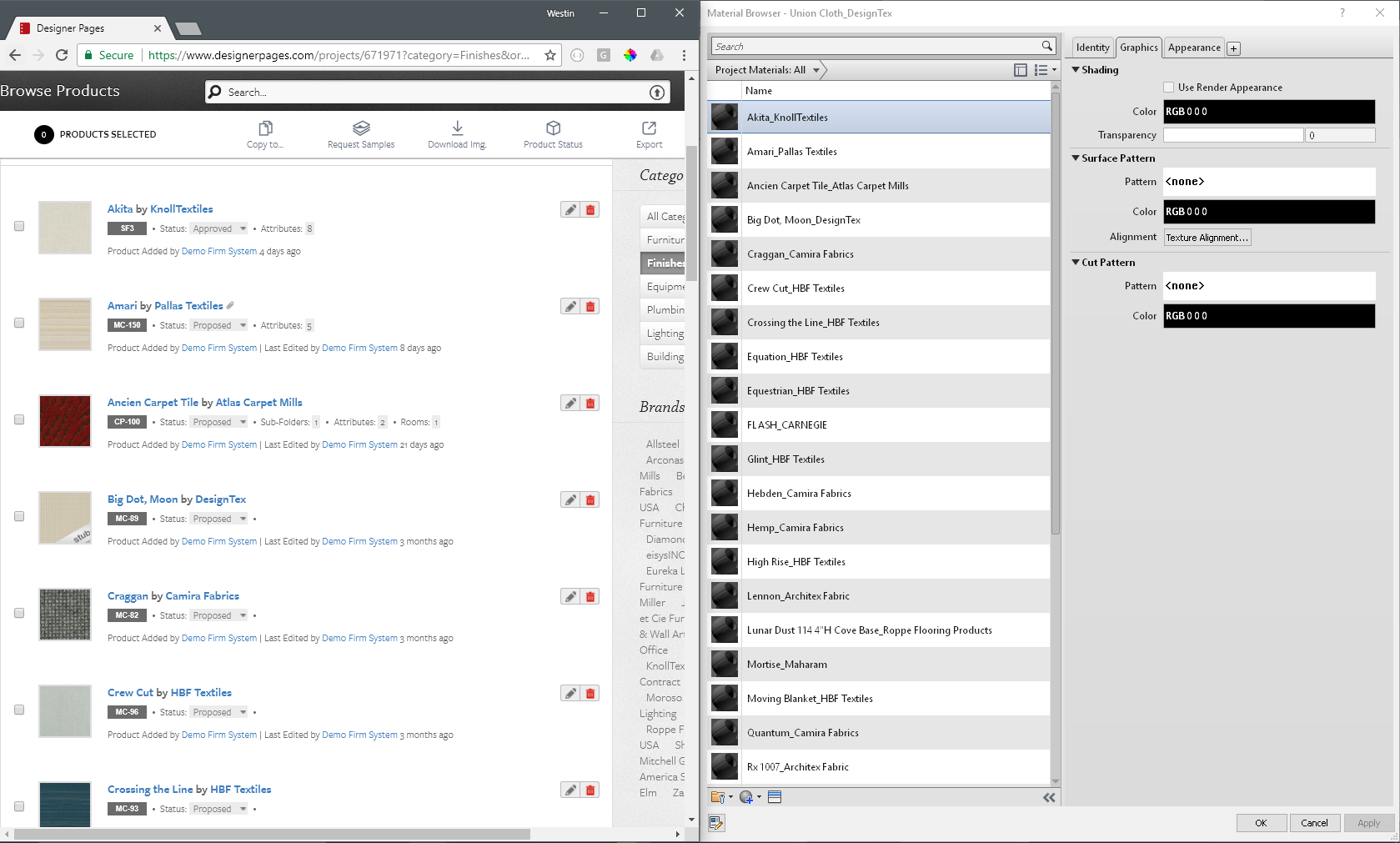
Task: Select the Finishes category
Action: (x=664, y=263)
